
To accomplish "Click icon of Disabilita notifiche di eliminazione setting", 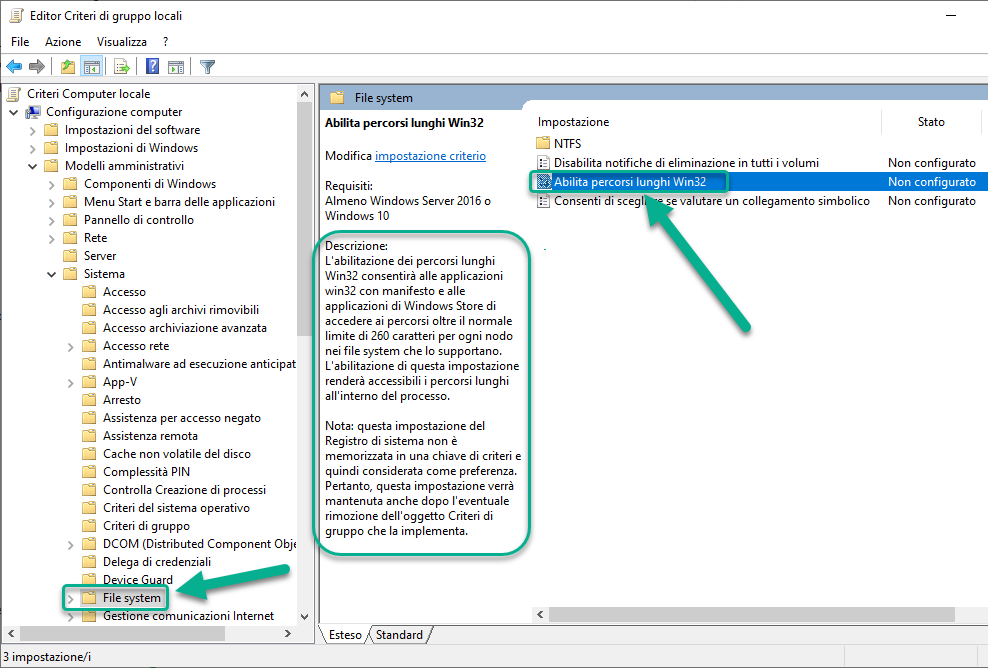I will click(x=543, y=163).
